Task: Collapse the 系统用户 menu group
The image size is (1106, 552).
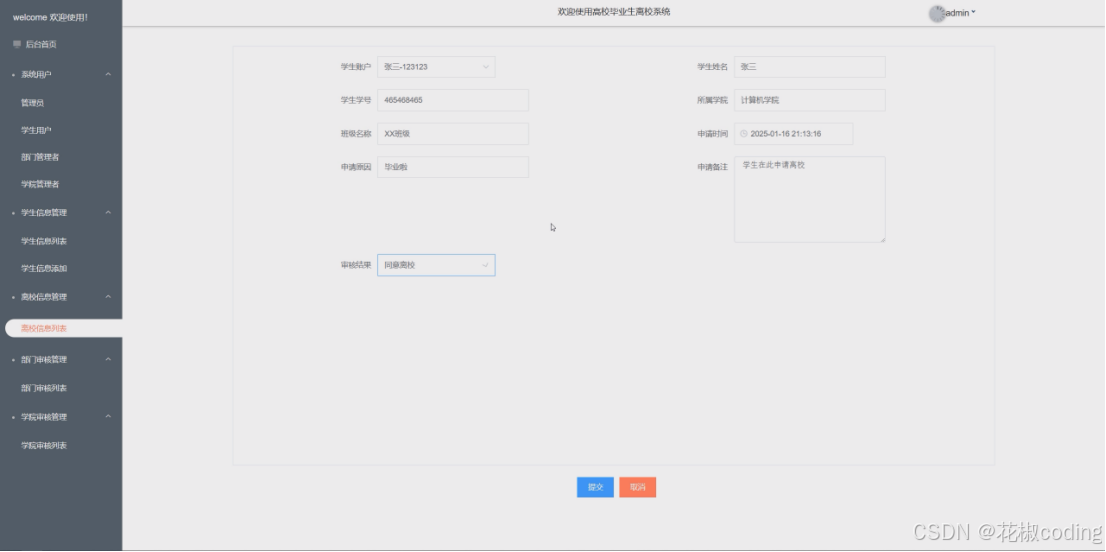Action: pos(108,75)
